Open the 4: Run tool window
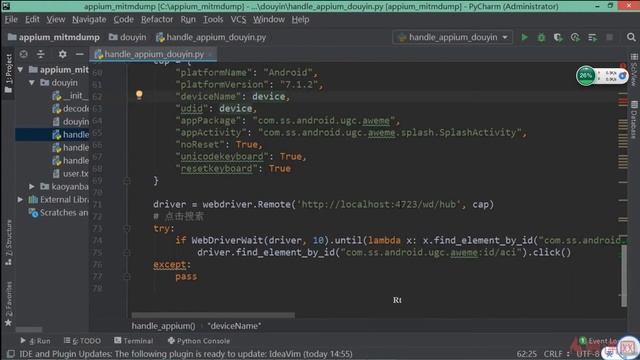Viewport: 640px width, 360px height. pyautogui.click(x=36, y=341)
